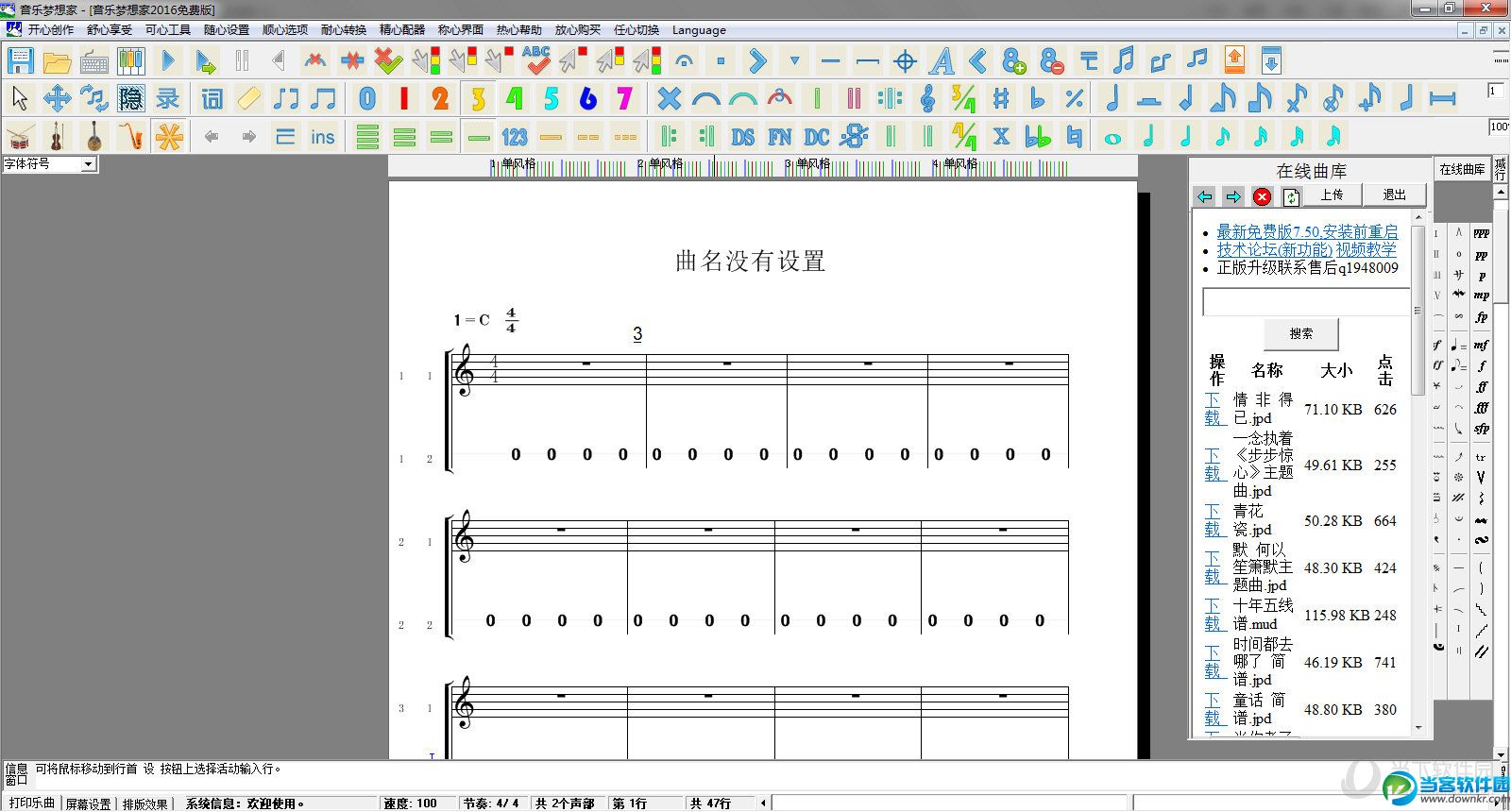1511x812 pixels.
Task: Click the large A text tool icon
Action: pos(942,61)
